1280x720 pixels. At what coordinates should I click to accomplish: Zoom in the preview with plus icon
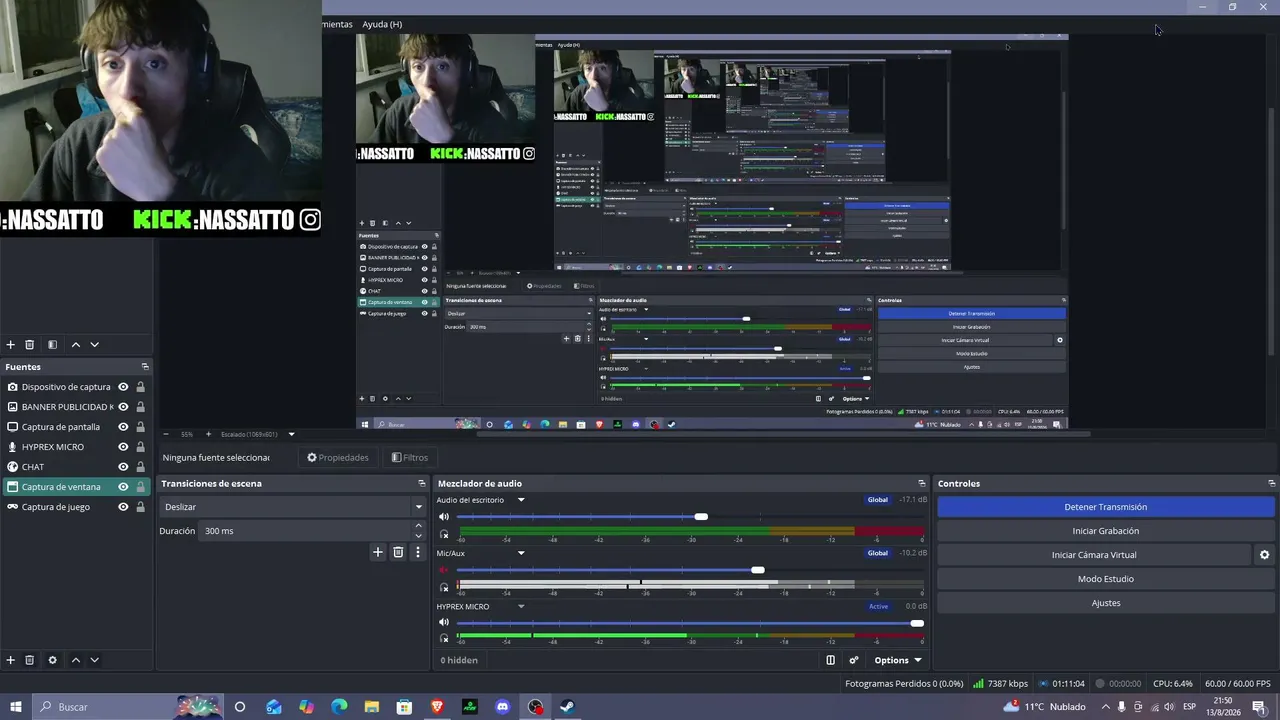[208, 434]
